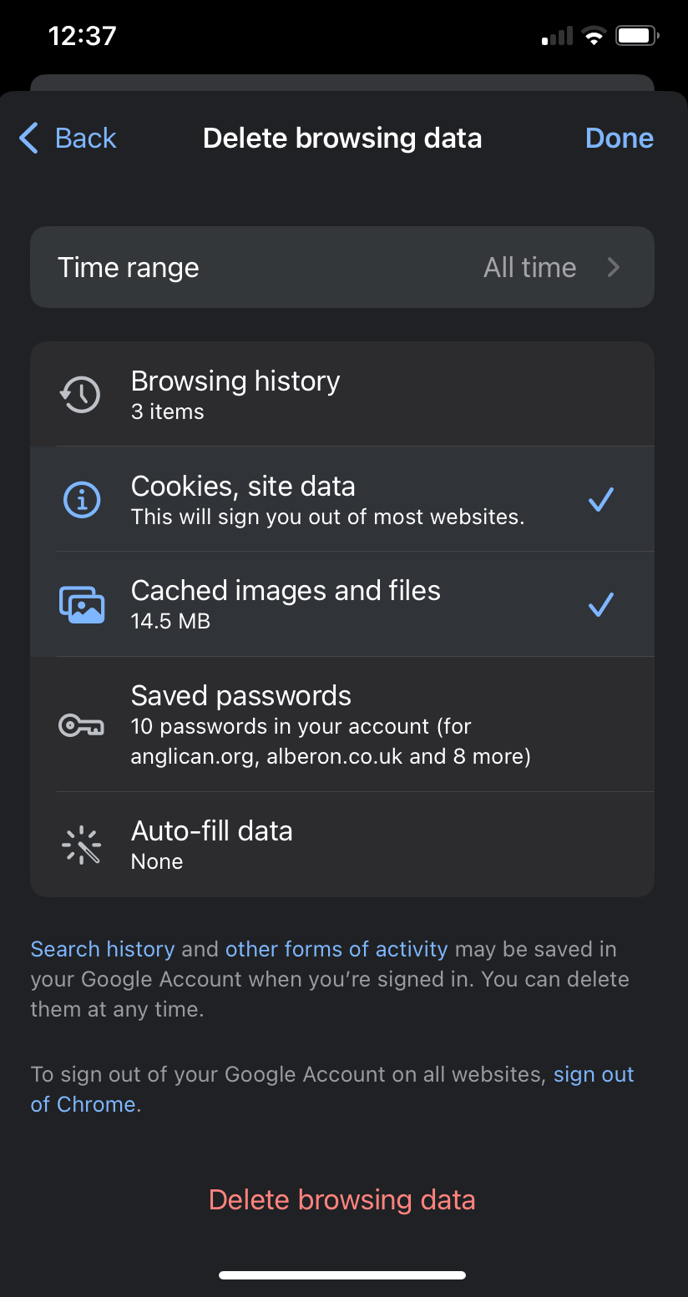This screenshot has width=688, height=1297.
Task: Tap the Cookies info circle icon
Action: (81, 499)
